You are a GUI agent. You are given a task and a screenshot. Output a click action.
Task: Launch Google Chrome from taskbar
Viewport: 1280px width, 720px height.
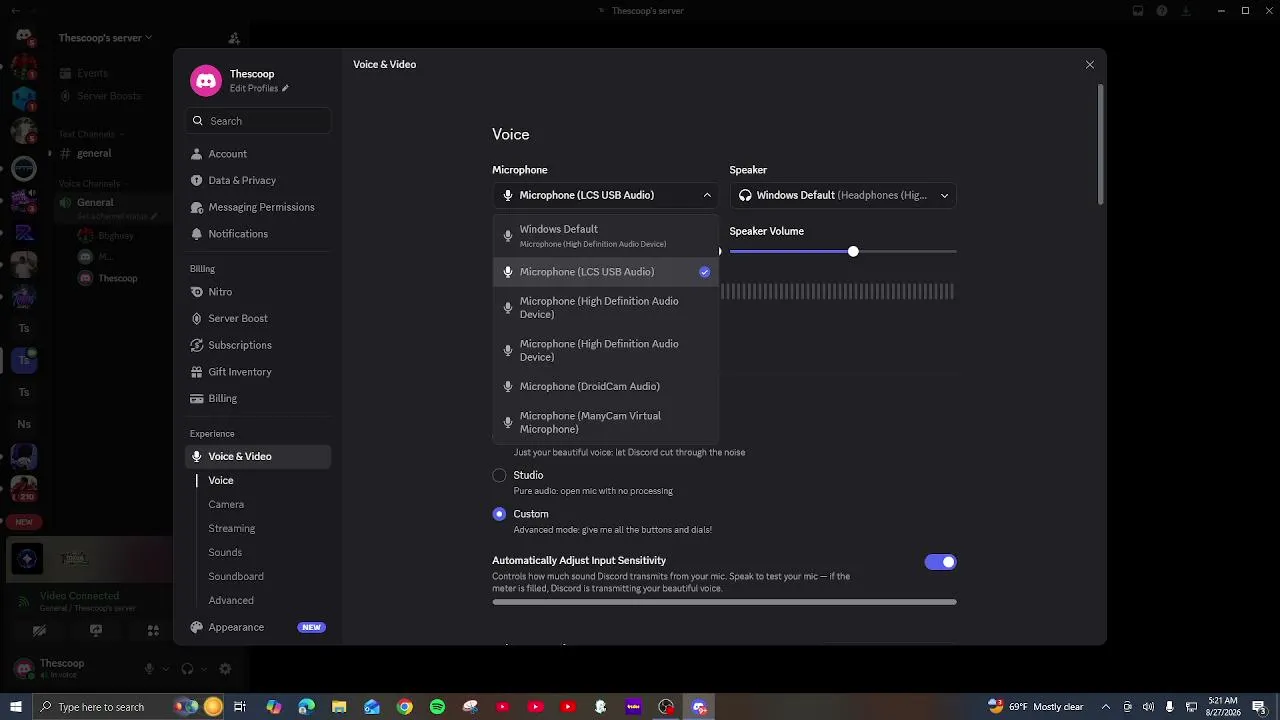point(405,707)
